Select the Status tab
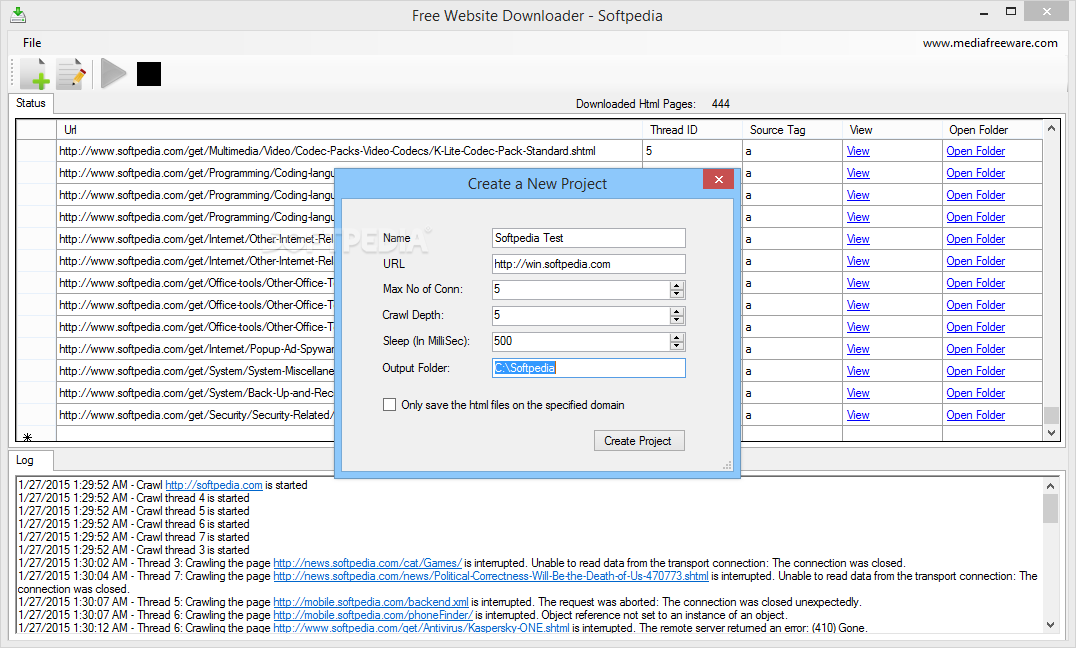 [31, 103]
